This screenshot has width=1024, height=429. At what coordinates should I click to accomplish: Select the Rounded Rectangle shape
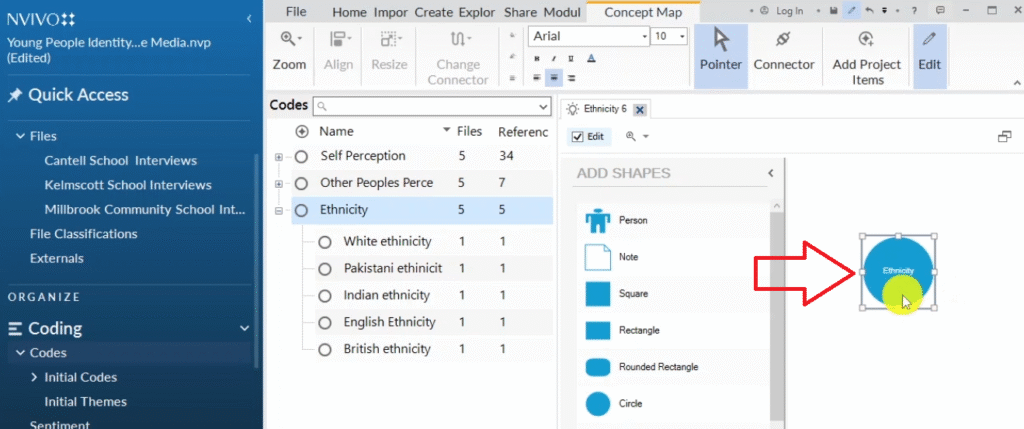point(598,367)
